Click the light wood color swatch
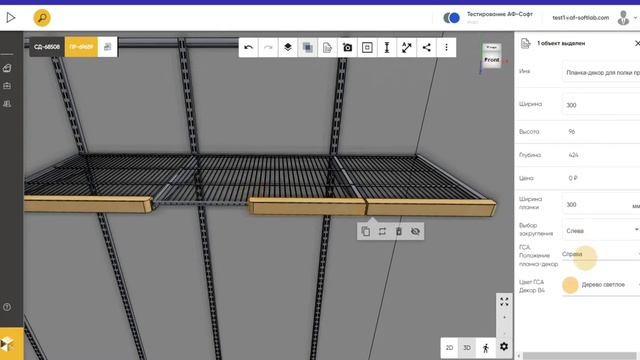 570,284
